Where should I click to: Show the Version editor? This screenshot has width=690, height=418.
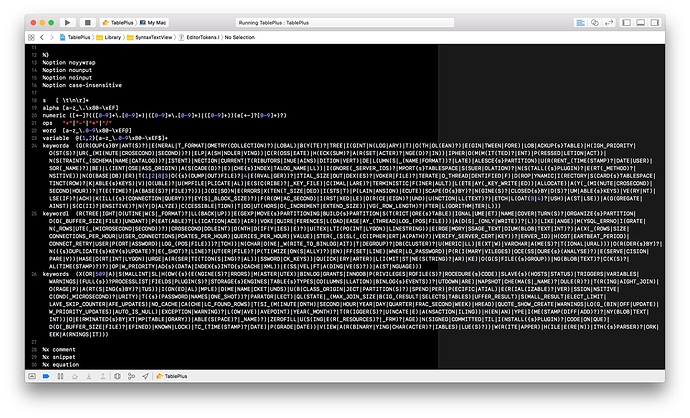[609, 22]
